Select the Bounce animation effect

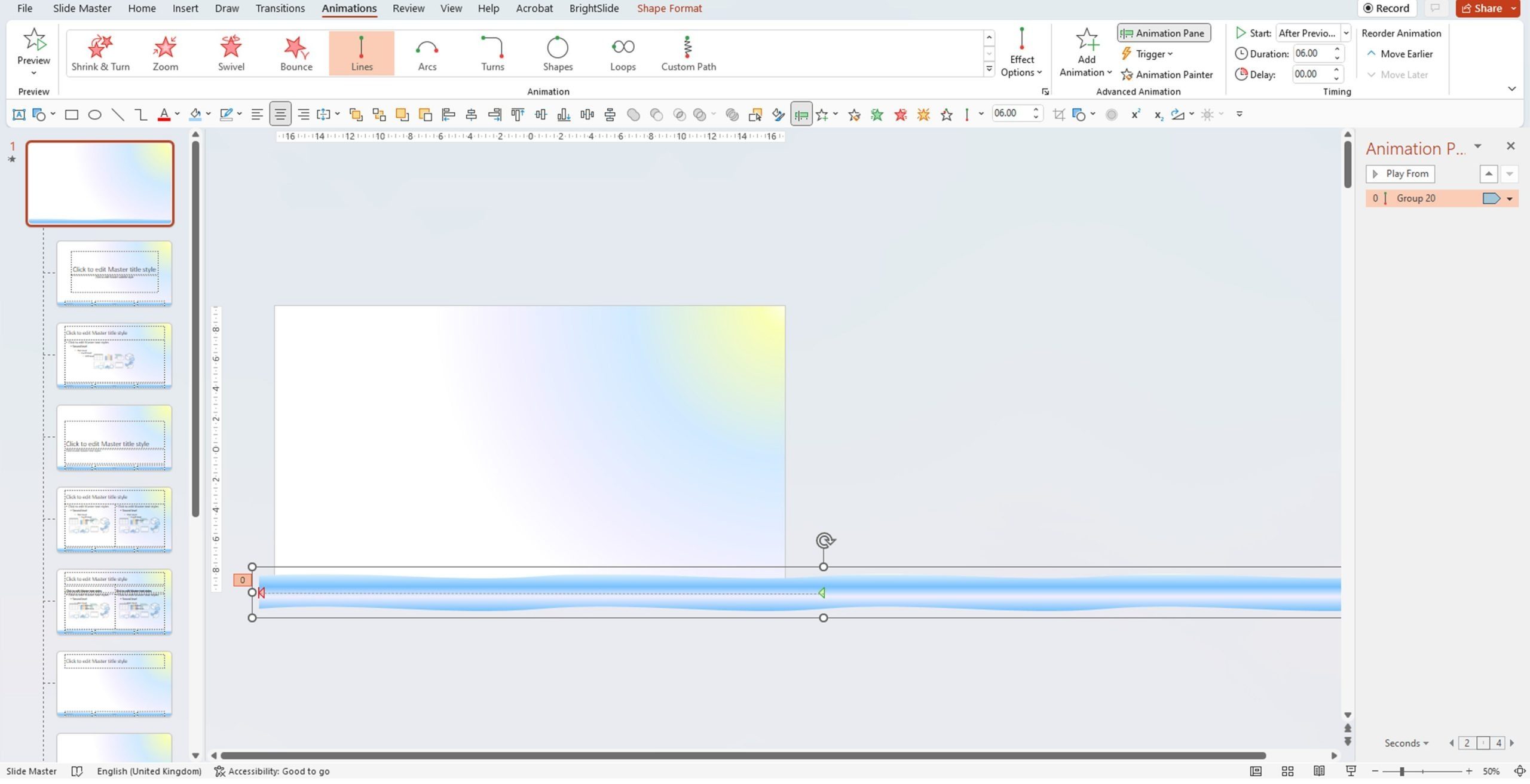click(x=296, y=50)
